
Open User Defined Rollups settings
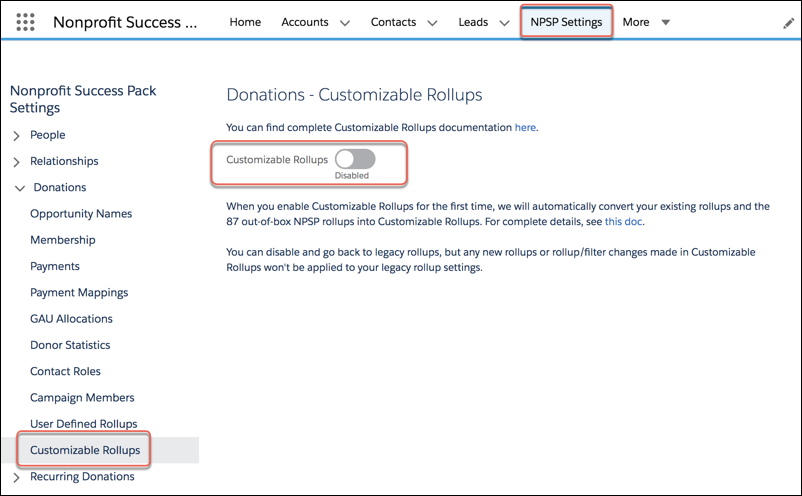point(84,424)
